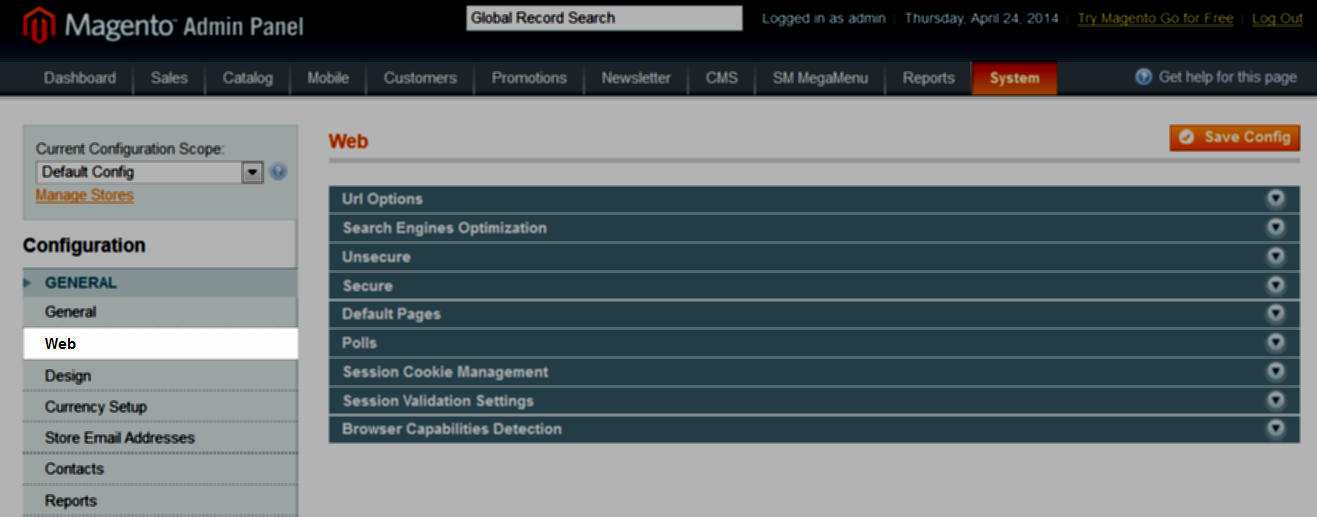Open the Customers menu
This screenshot has width=1317, height=517.
(420, 78)
